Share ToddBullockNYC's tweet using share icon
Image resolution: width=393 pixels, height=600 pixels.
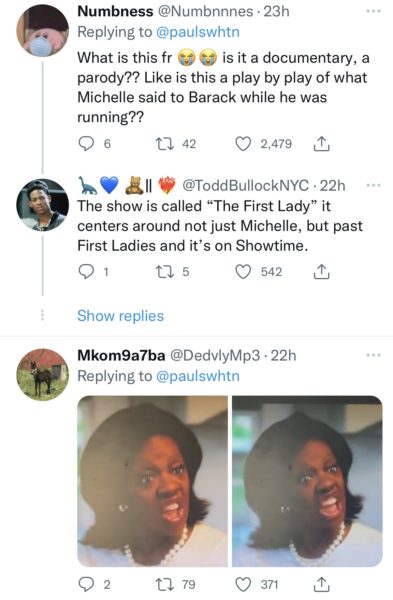click(x=321, y=271)
